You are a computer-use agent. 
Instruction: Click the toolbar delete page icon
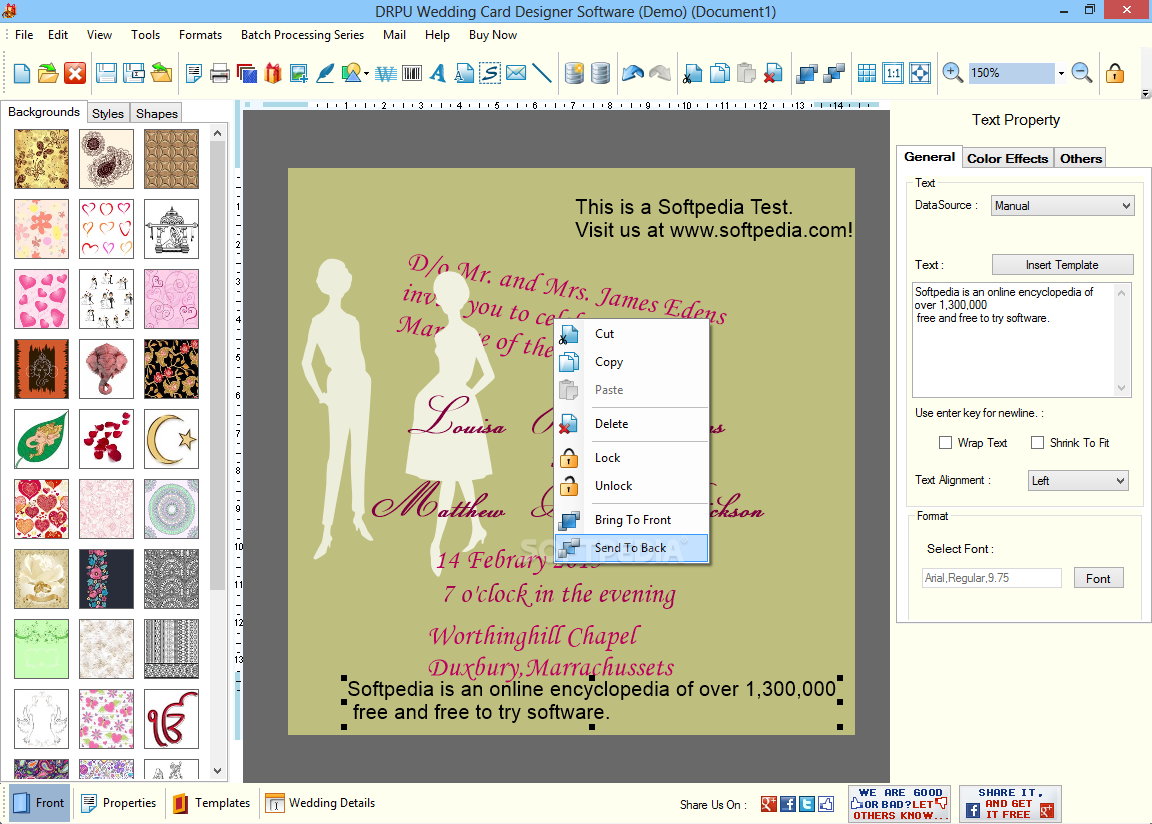(773, 73)
